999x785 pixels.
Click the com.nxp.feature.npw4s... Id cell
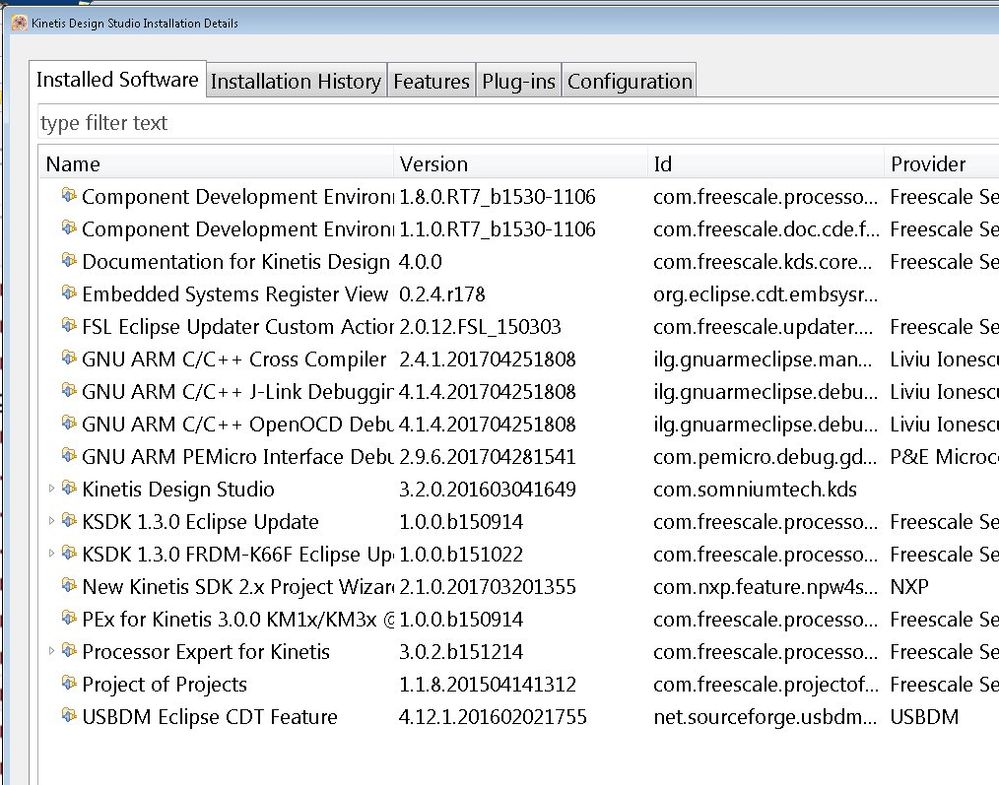765,587
